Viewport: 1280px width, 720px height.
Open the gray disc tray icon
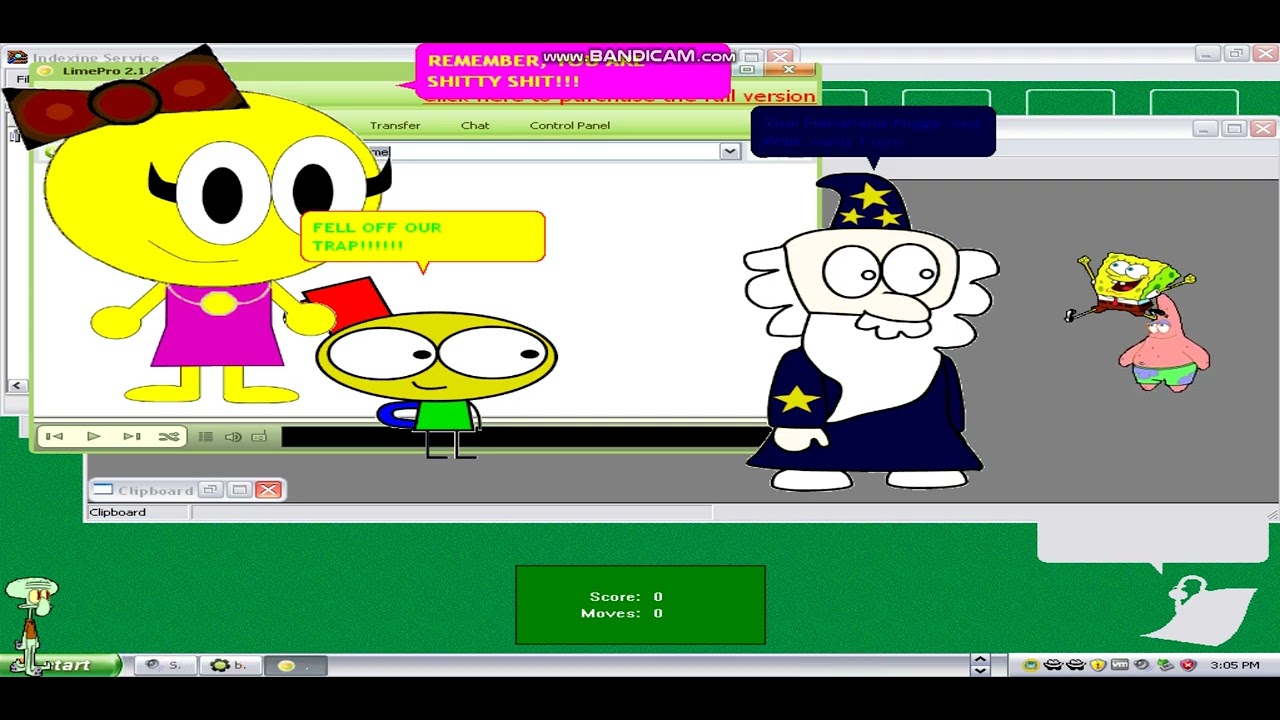pyautogui.click(x=1142, y=665)
